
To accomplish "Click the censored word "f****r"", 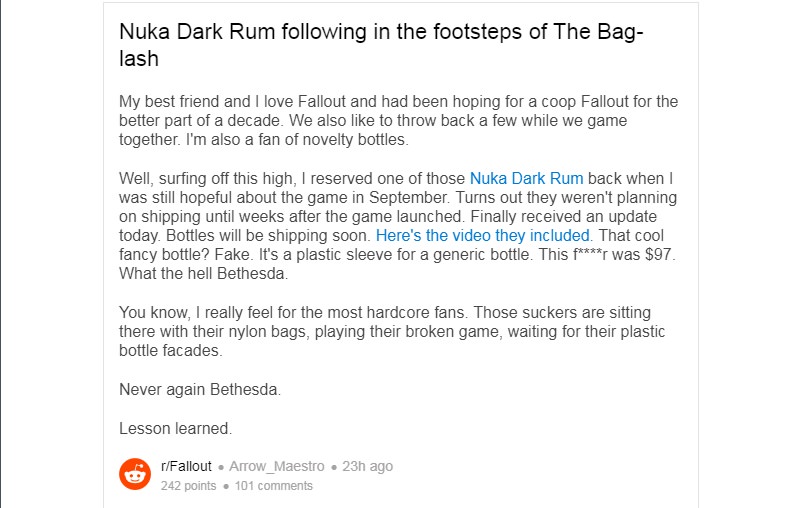I will pyautogui.click(x=590, y=255).
